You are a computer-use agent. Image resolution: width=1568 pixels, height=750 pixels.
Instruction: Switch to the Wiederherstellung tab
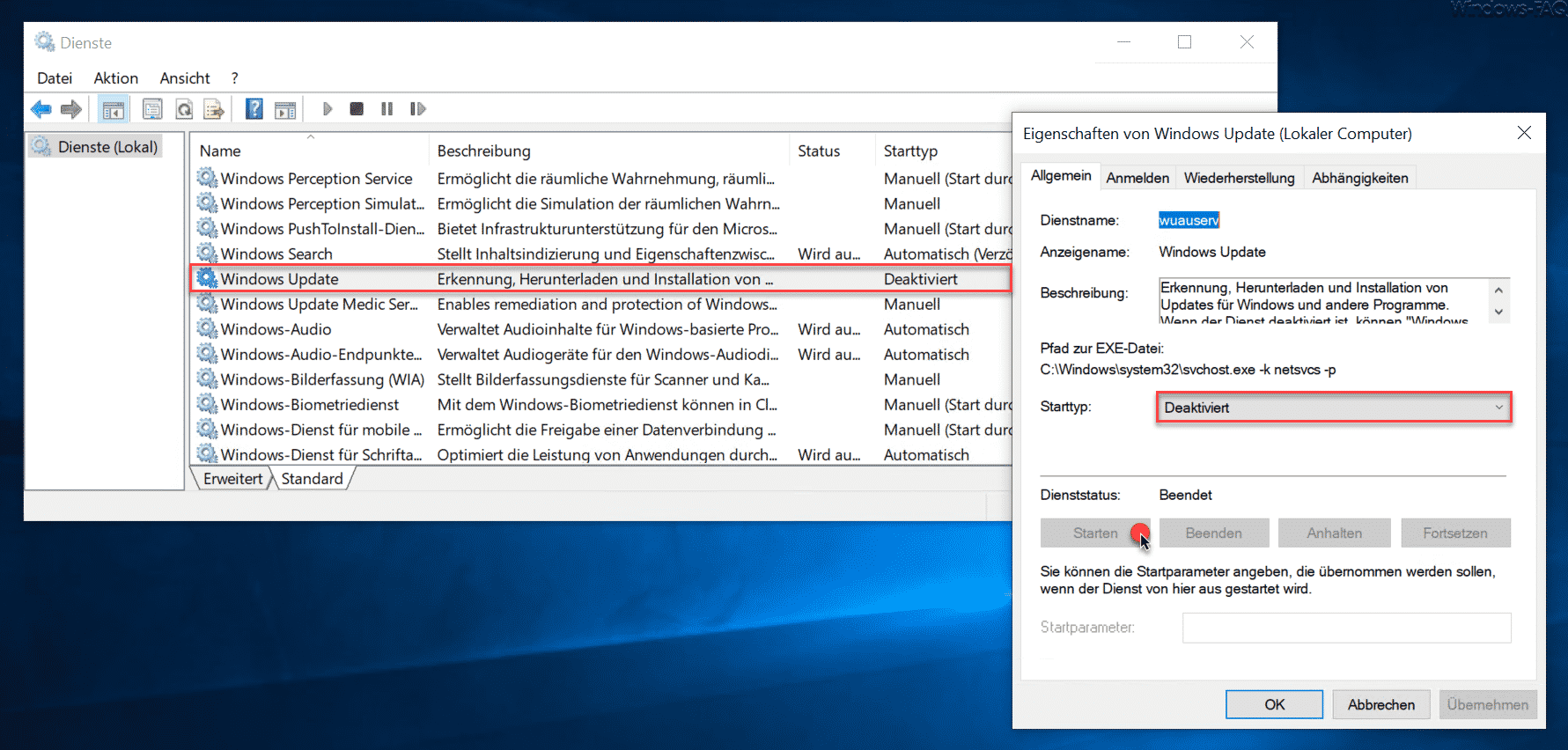(x=1239, y=178)
